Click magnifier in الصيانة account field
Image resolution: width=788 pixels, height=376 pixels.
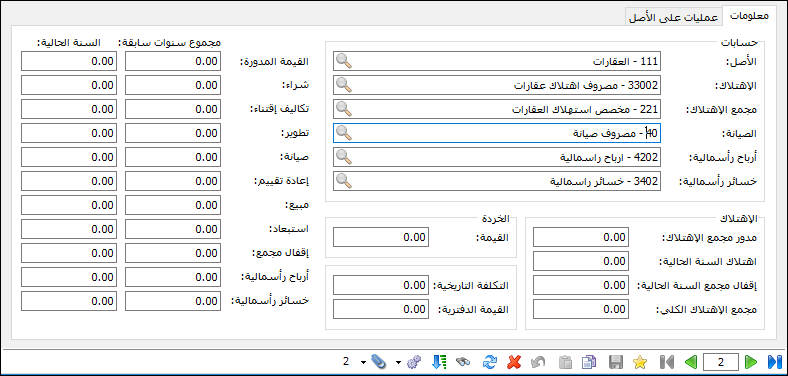point(344,133)
